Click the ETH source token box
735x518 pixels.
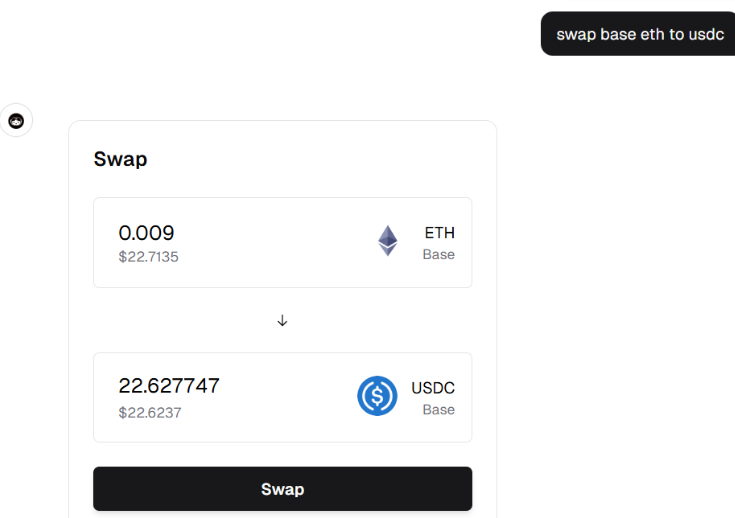tap(282, 242)
